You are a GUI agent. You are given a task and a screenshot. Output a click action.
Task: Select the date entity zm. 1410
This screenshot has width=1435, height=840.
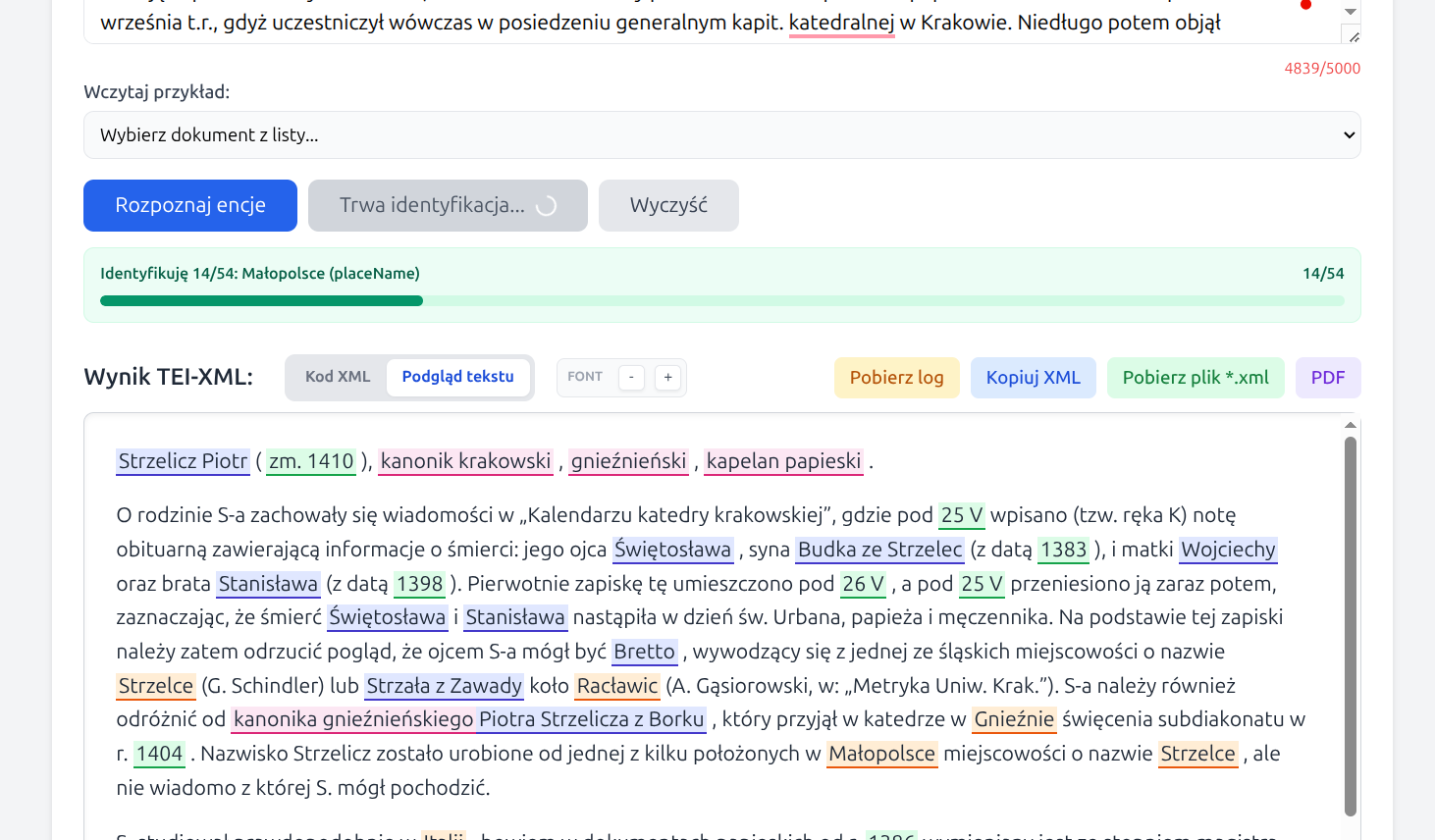click(x=311, y=461)
